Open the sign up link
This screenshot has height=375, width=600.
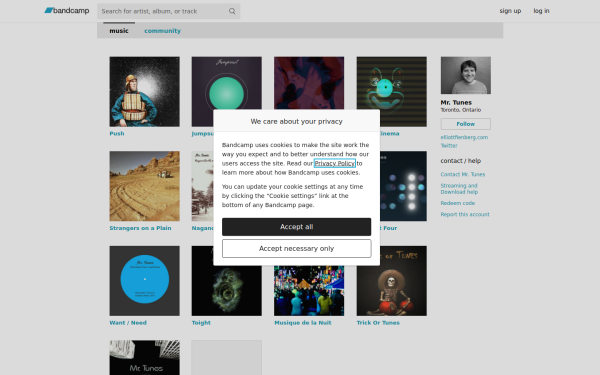(x=510, y=11)
